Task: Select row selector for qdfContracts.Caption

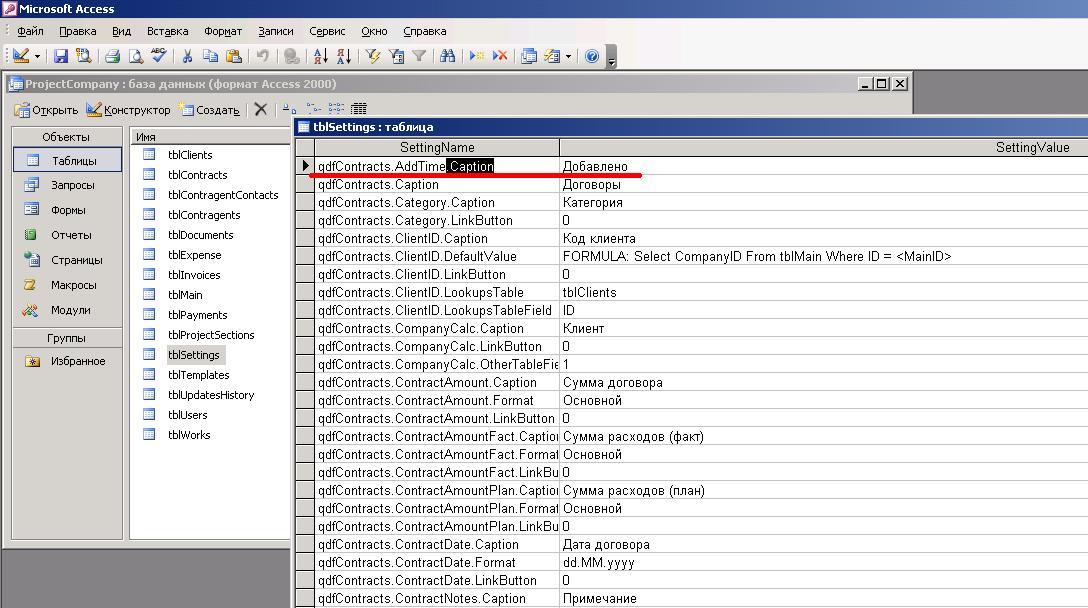Action: 305,185
